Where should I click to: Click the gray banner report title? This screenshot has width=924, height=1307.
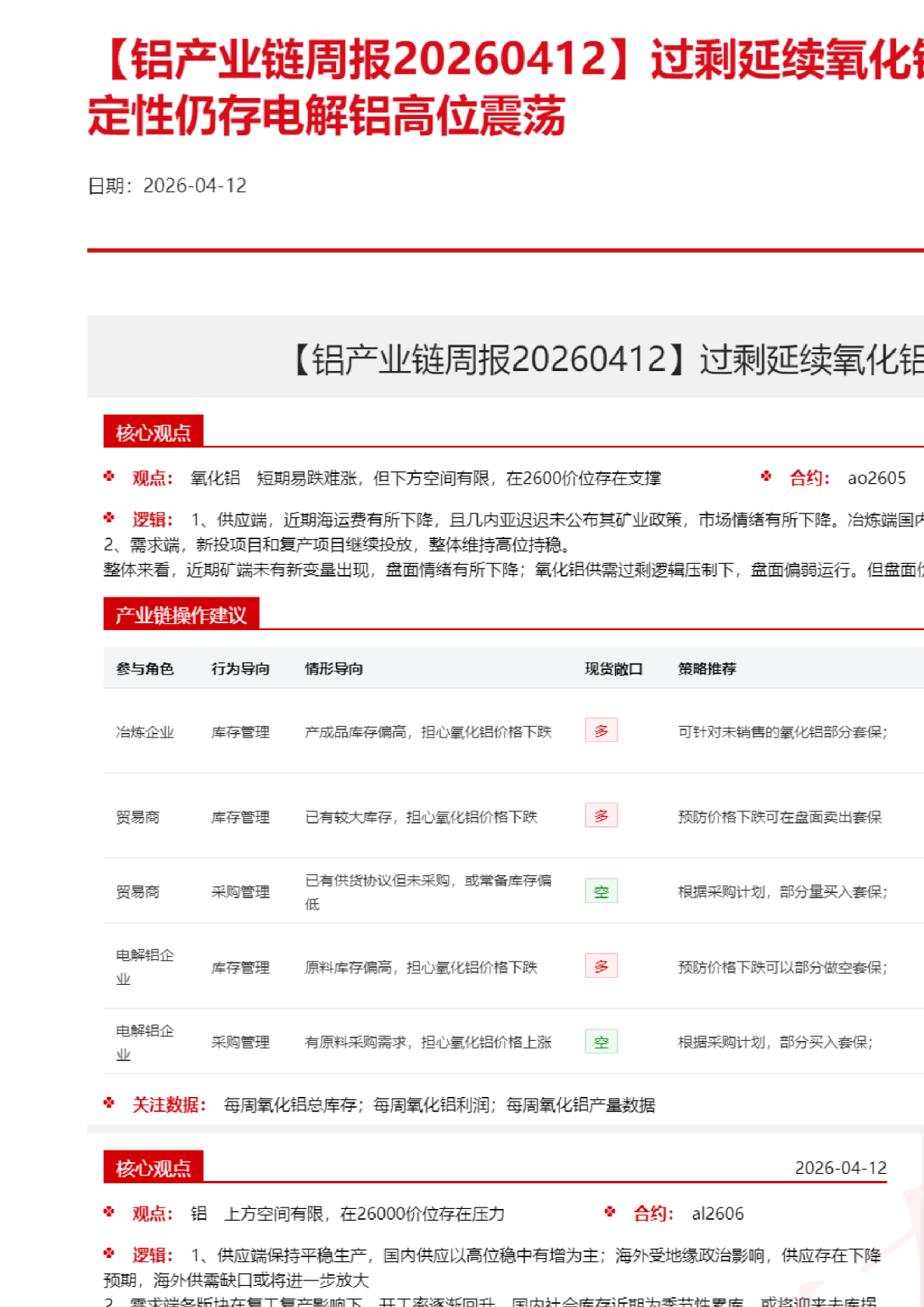pos(607,359)
